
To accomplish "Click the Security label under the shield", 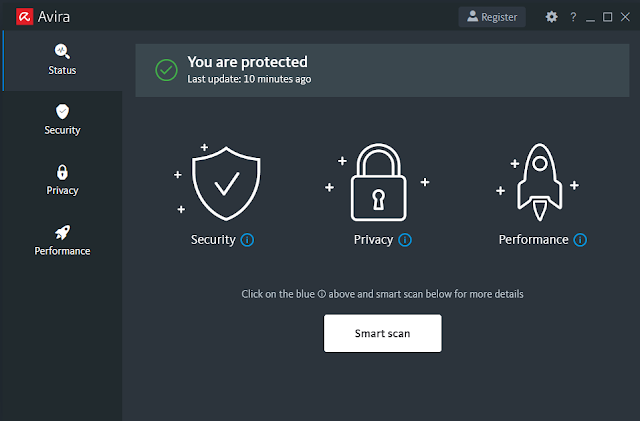I will [213, 240].
